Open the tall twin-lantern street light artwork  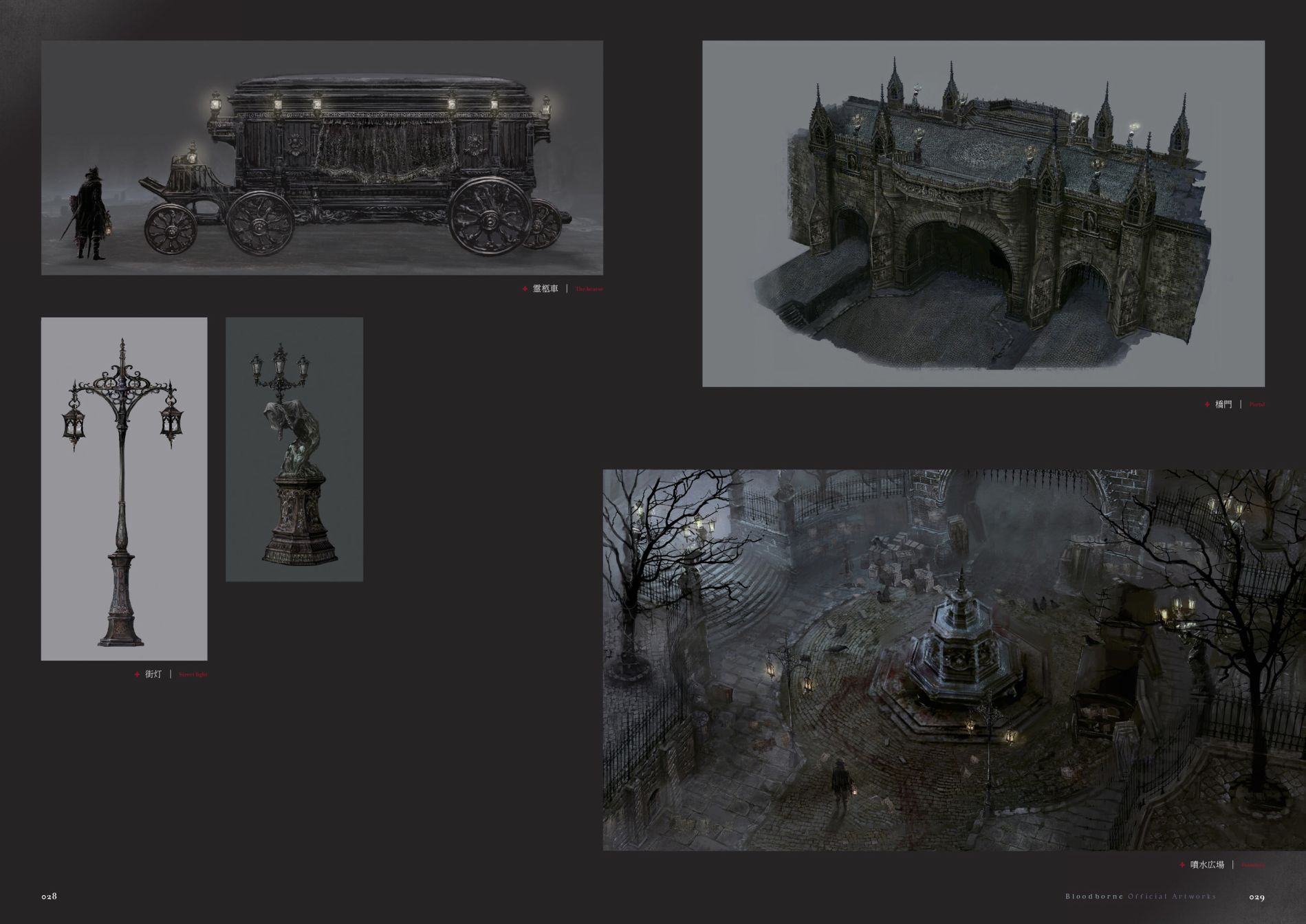coord(124,488)
